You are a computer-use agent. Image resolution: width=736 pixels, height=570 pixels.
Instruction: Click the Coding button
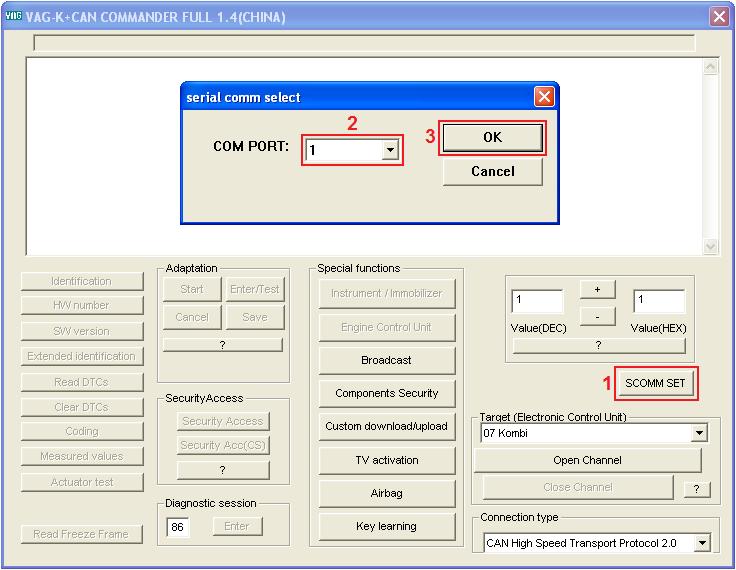pyautogui.click(x=82, y=431)
